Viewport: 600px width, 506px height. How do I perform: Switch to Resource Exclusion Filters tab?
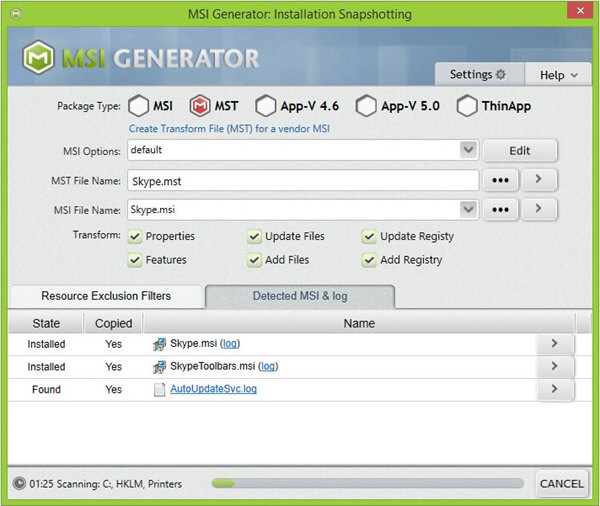point(106,296)
